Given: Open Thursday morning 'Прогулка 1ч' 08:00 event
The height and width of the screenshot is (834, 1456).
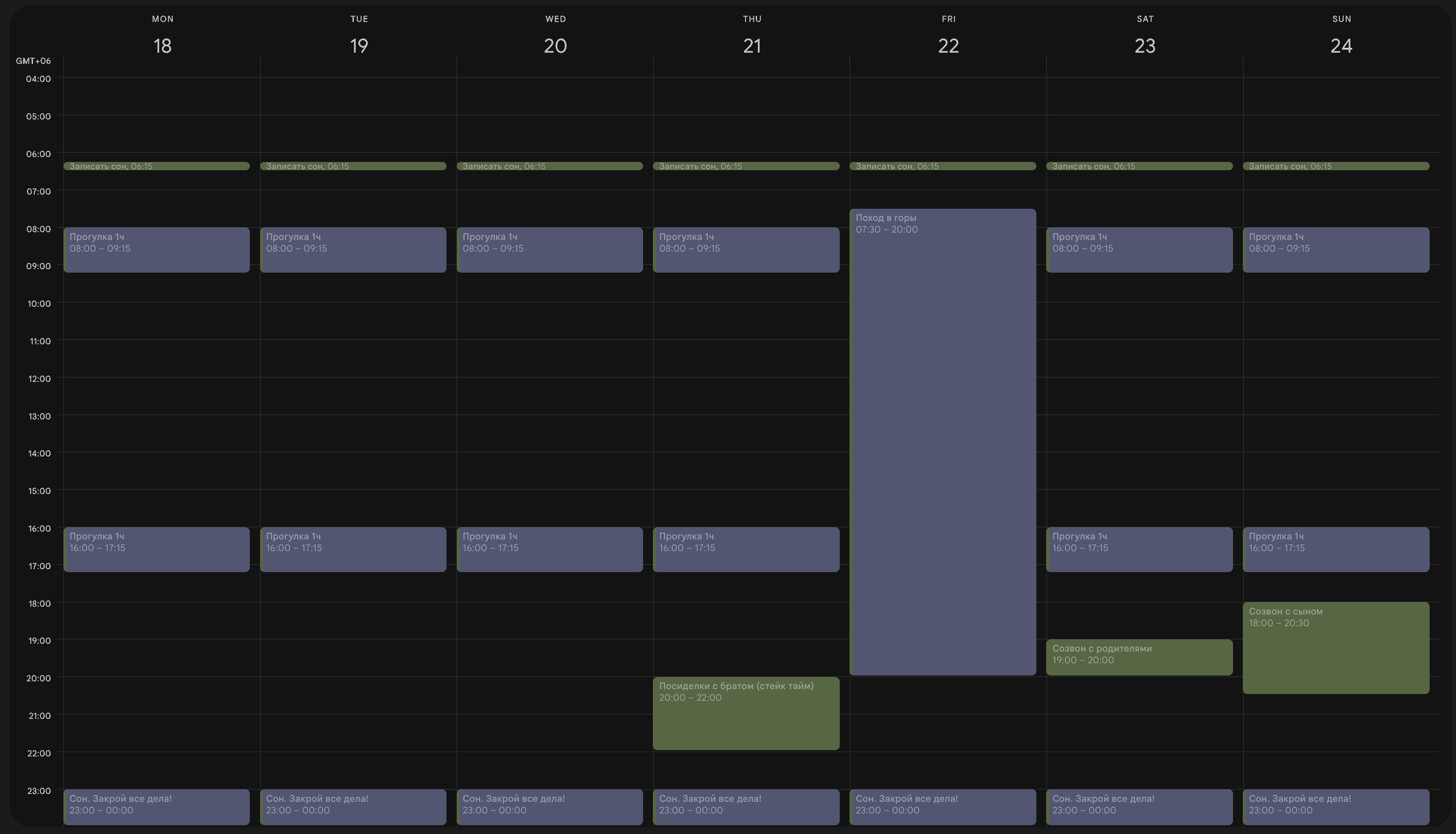Looking at the screenshot, I should (x=746, y=250).
